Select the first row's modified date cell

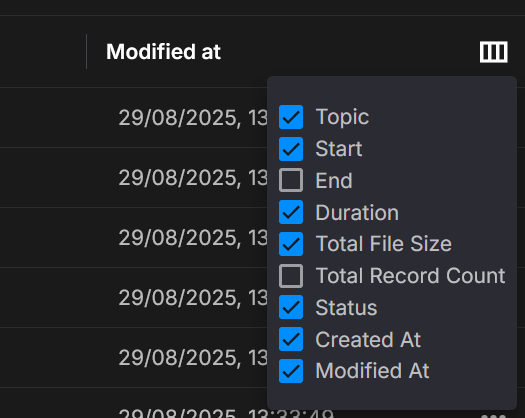click(x=193, y=118)
